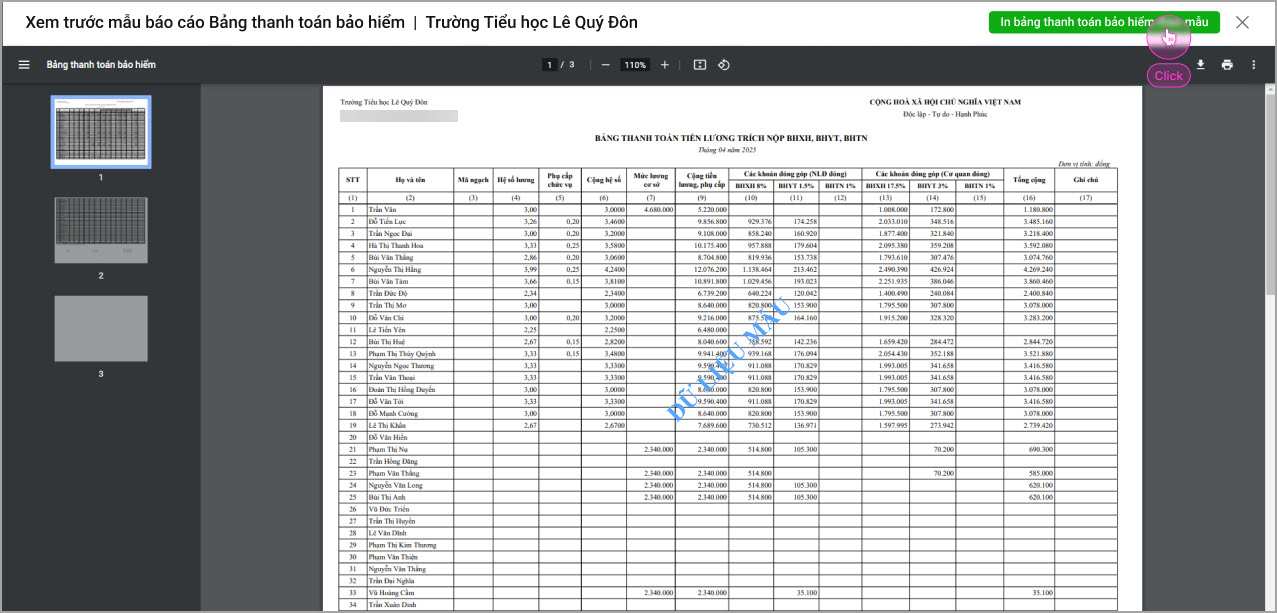Open the PDF viewer sidebar menu icon
The image size is (1277, 613).
pos(24,65)
